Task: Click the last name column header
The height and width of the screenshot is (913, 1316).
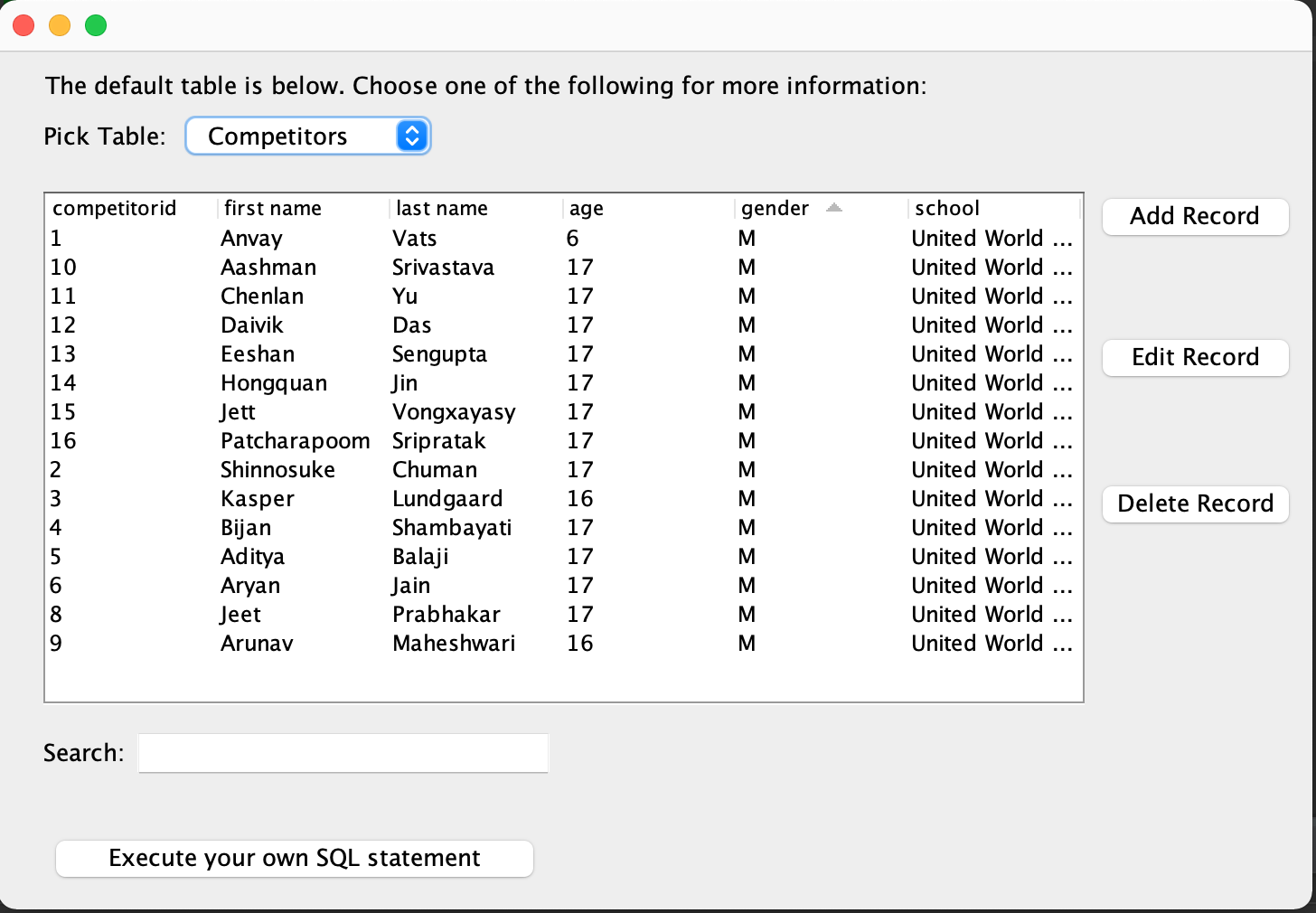Action: pyautogui.click(x=442, y=209)
